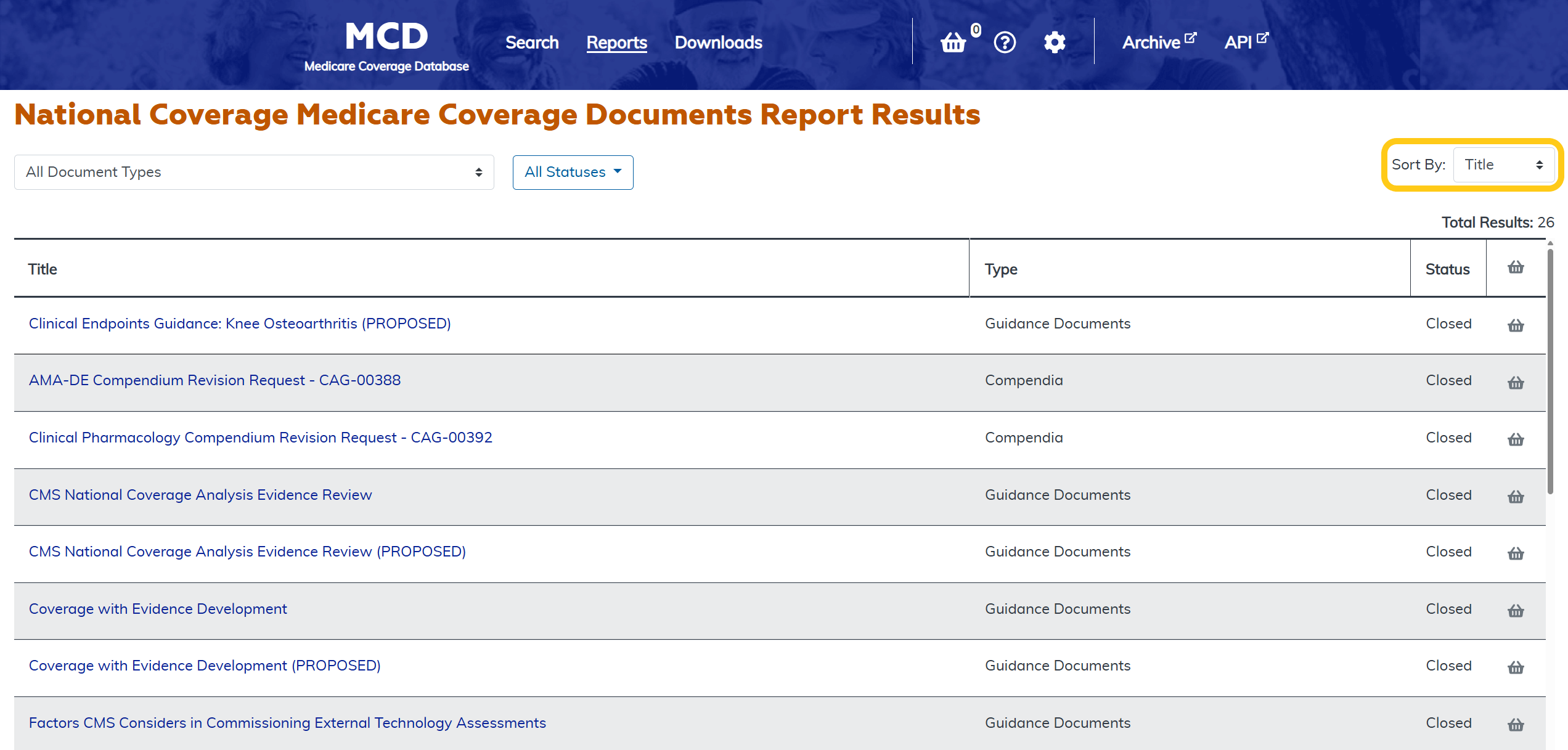Add Coverage with Evidence Development to basket
Viewport: 1568px width, 750px height.
point(1516,610)
